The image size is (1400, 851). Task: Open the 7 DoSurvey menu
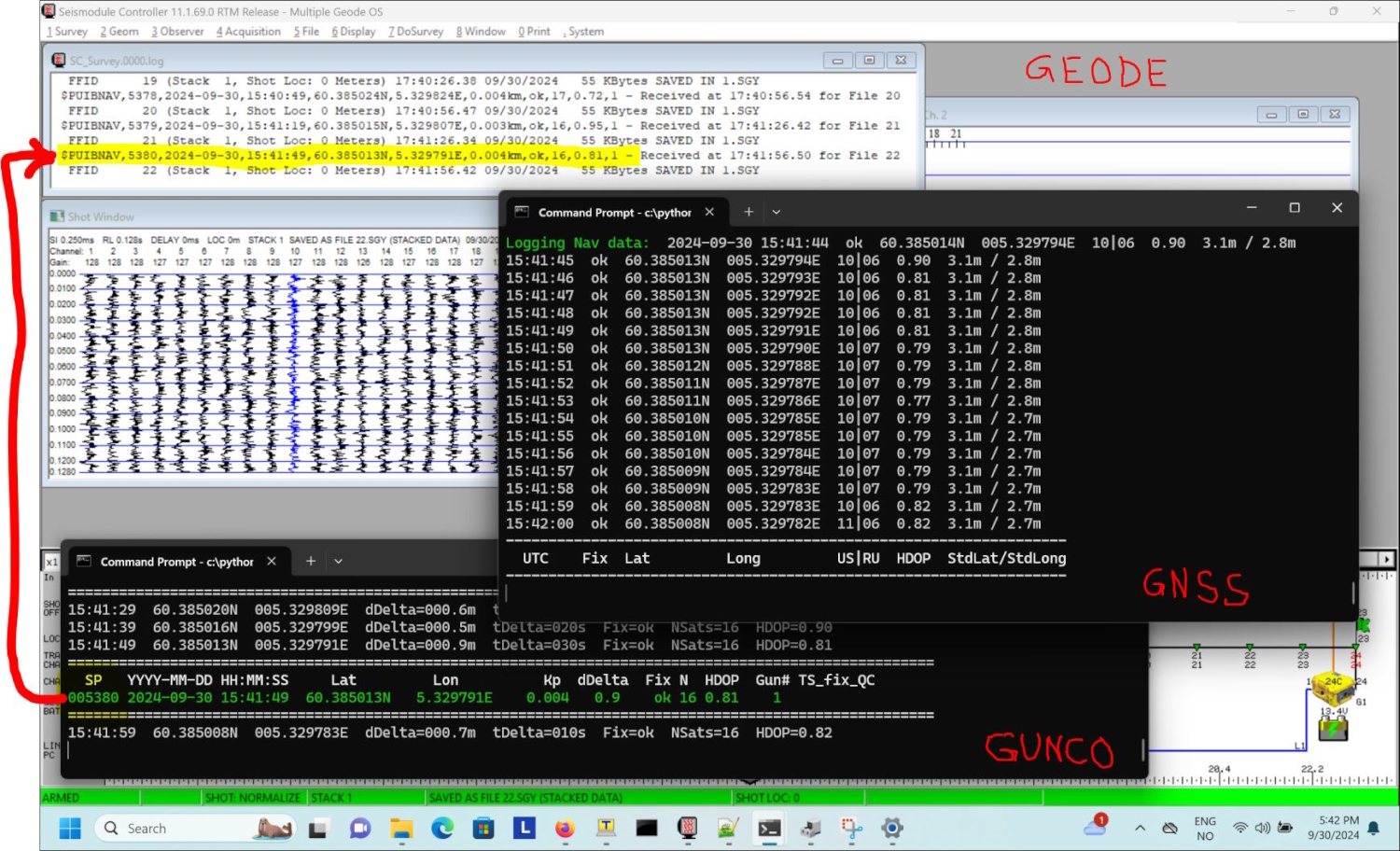416,32
